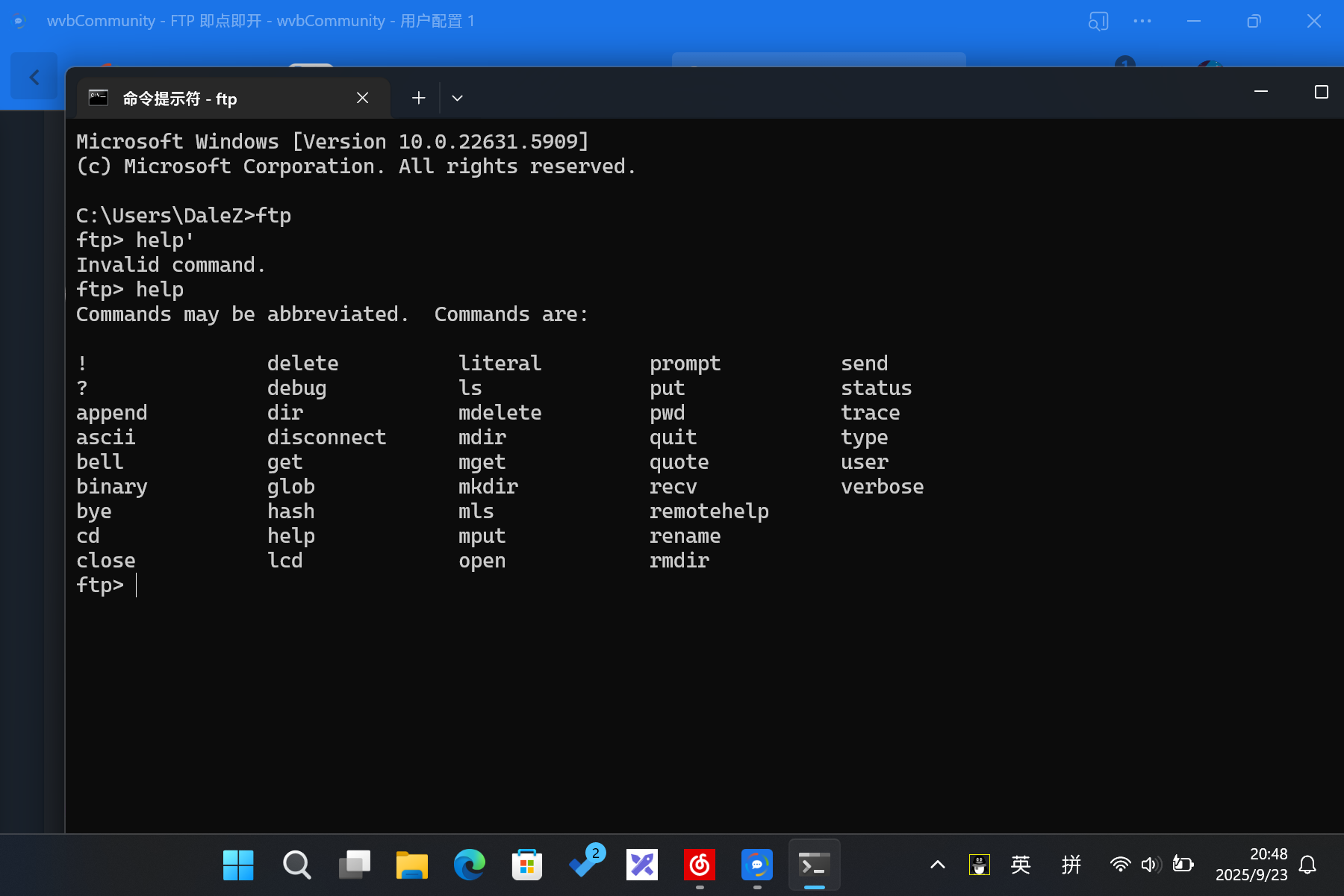1344x896 pixels.
Task: Open the Windows Start menu
Action: (238, 865)
